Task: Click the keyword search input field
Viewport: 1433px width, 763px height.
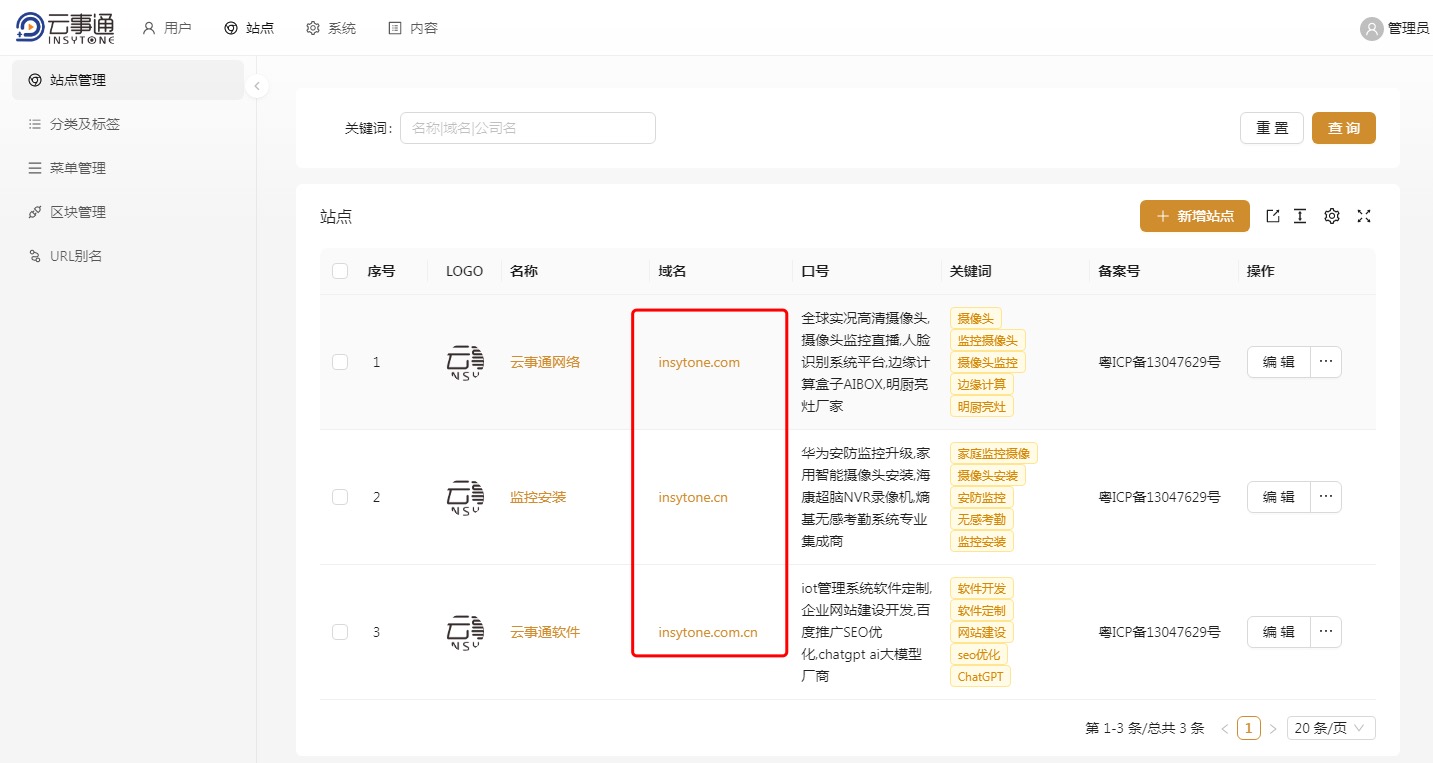Action: point(527,127)
